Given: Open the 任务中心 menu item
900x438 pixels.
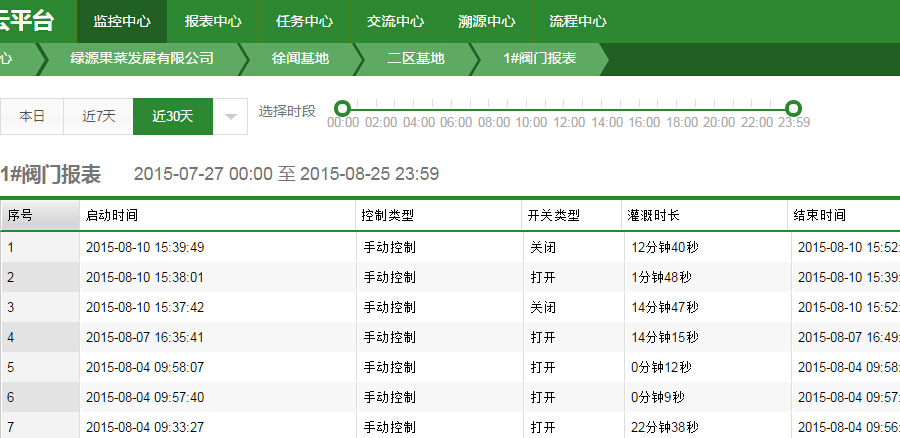Looking at the screenshot, I should pos(304,21).
